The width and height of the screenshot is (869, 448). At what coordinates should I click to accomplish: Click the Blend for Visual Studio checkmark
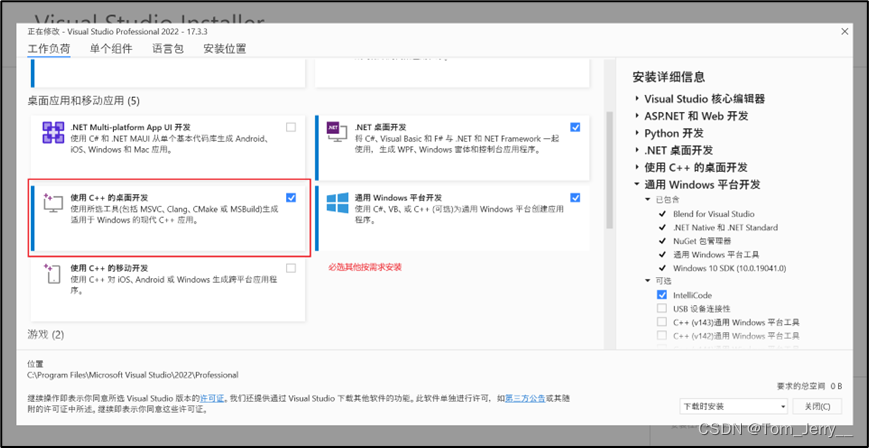tap(662, 214)
